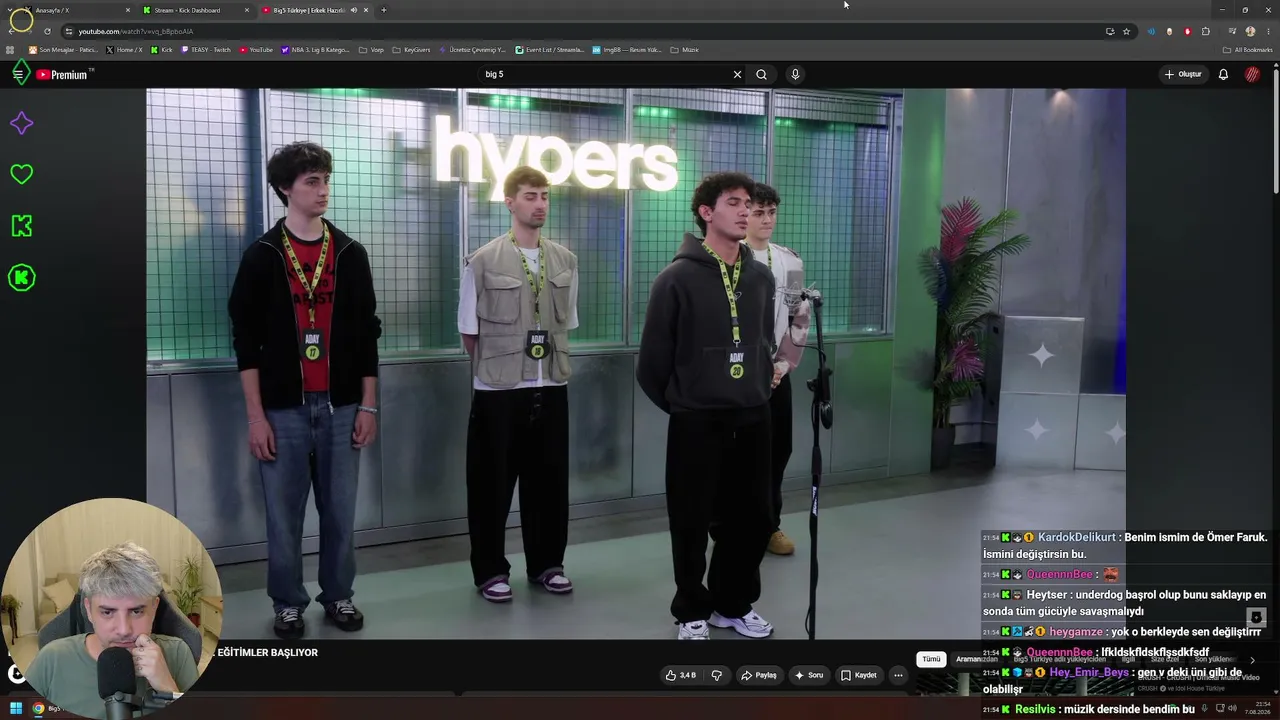
Task: Clear the YouTube search box text
Action: [737, 74]
